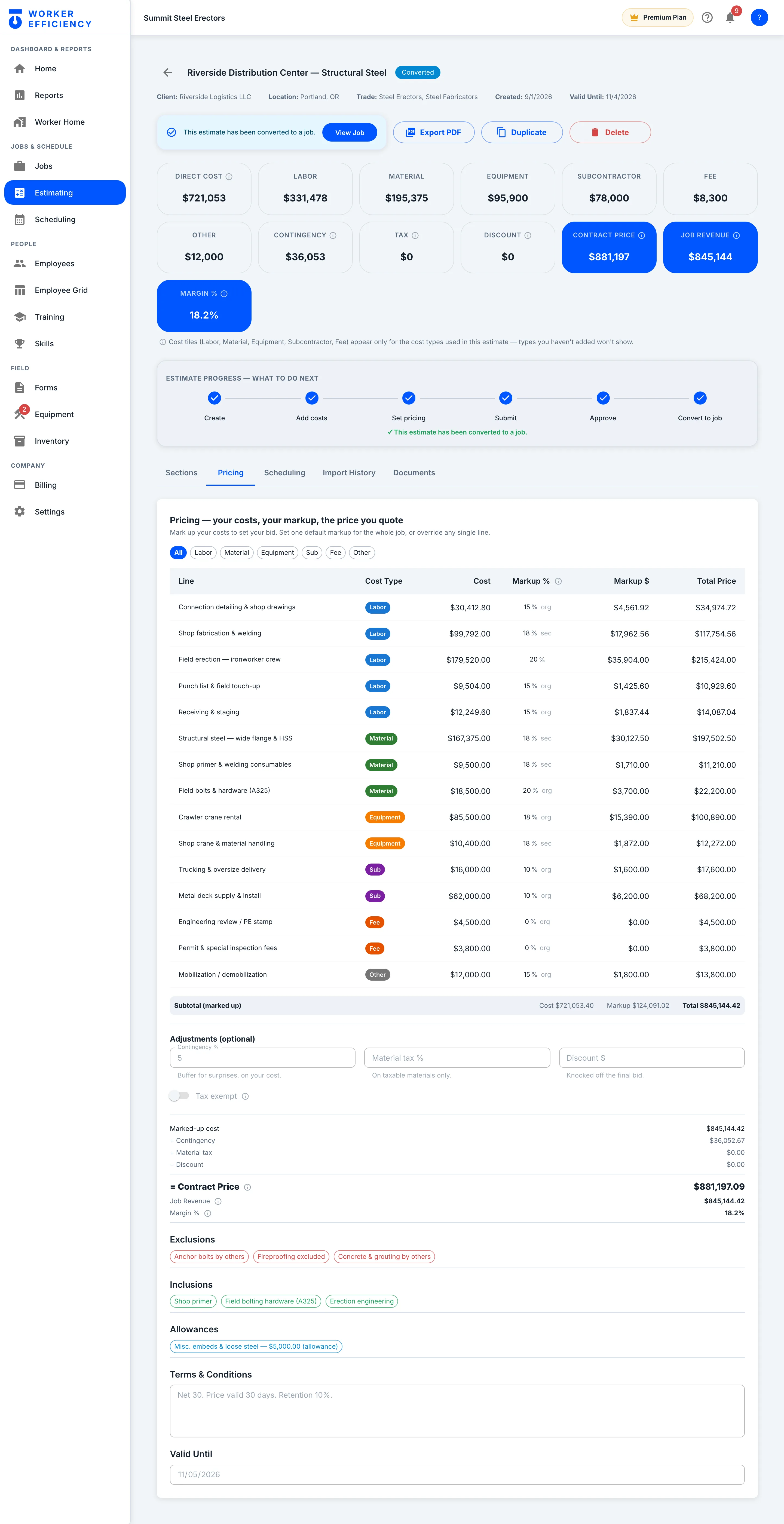Viewport: 784px width, 1524px height.
Task: Click the Anchor bolts by others chip
Action: click(209, 1257)
